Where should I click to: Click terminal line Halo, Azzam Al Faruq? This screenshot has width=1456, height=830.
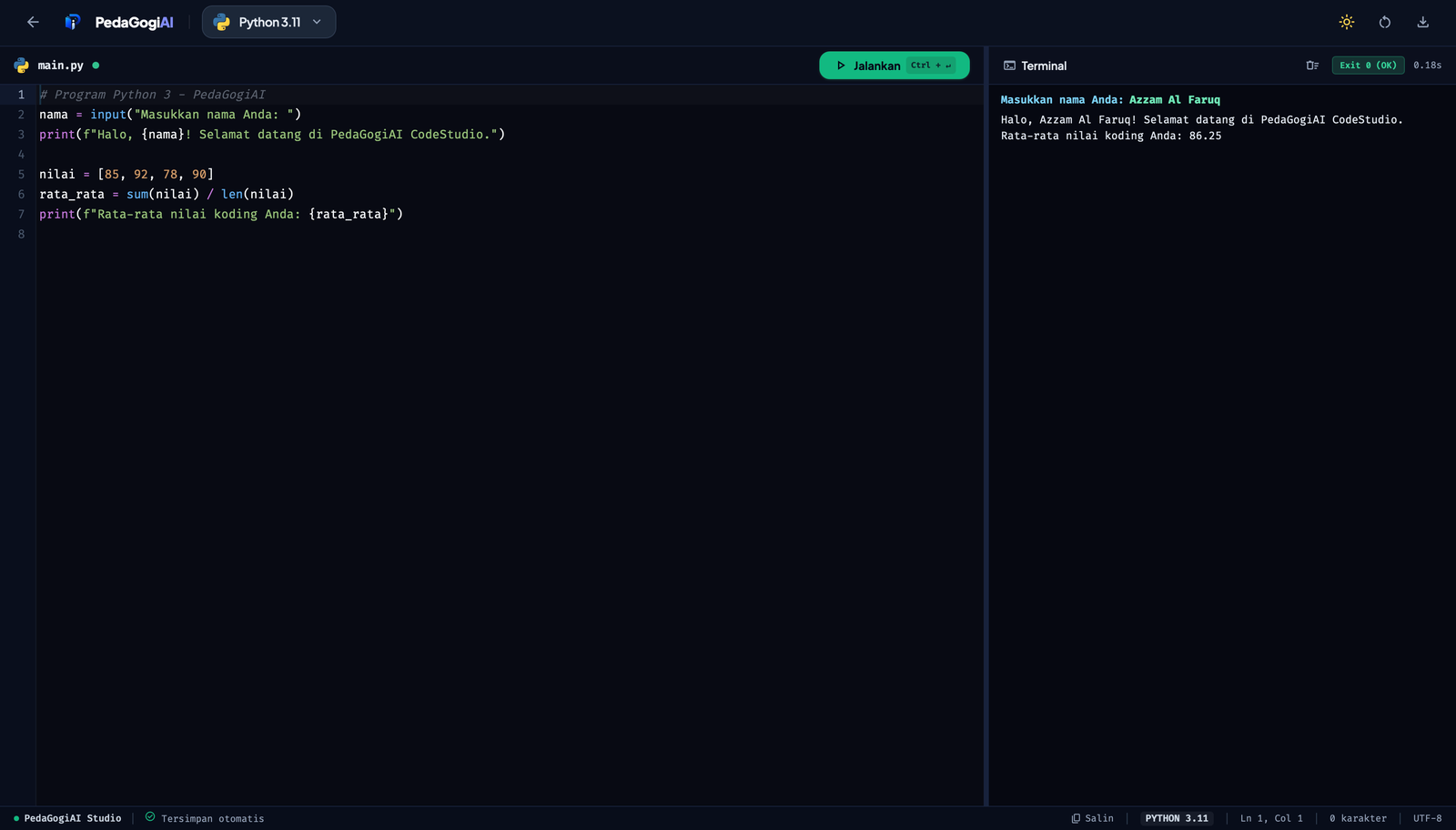1201,119
